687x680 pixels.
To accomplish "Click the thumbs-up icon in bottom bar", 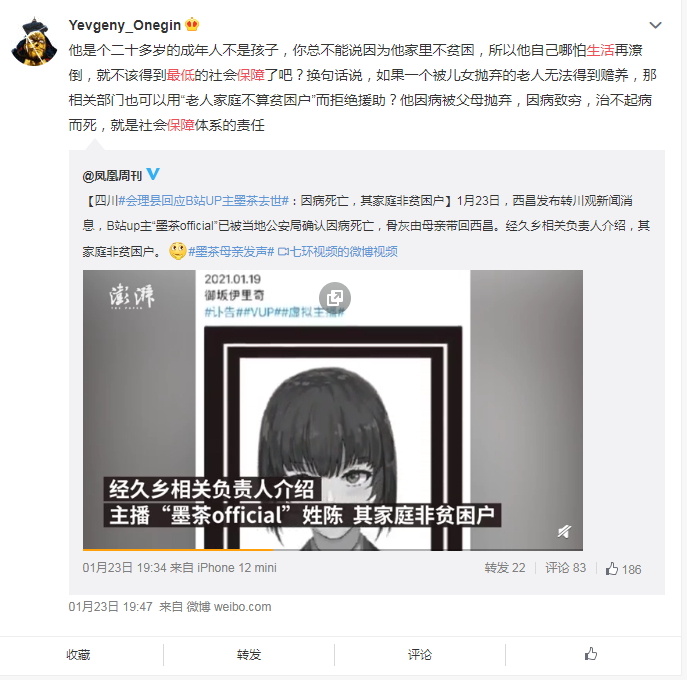I will [x=591, y=654].
